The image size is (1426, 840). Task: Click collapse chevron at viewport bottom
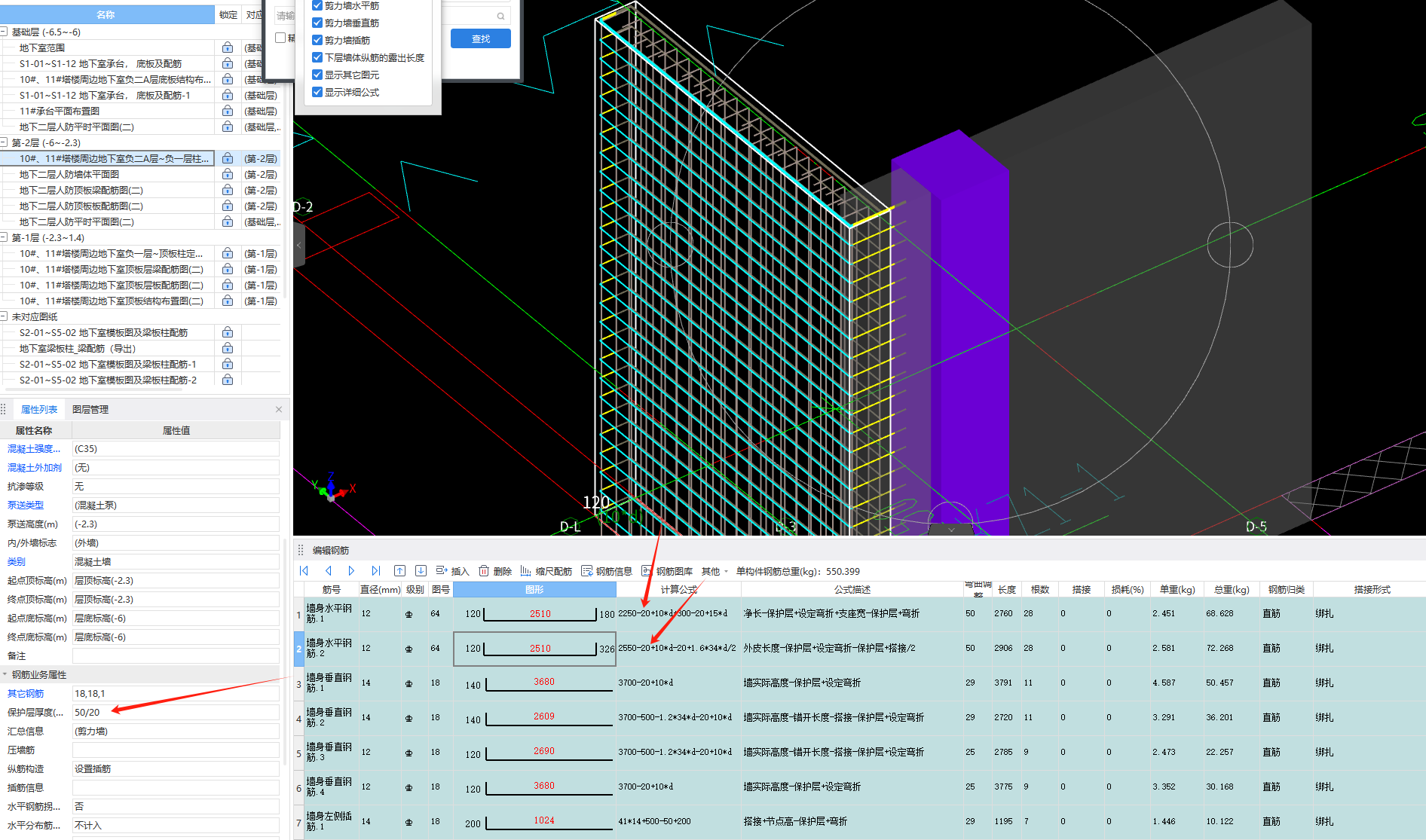point(951,530)
